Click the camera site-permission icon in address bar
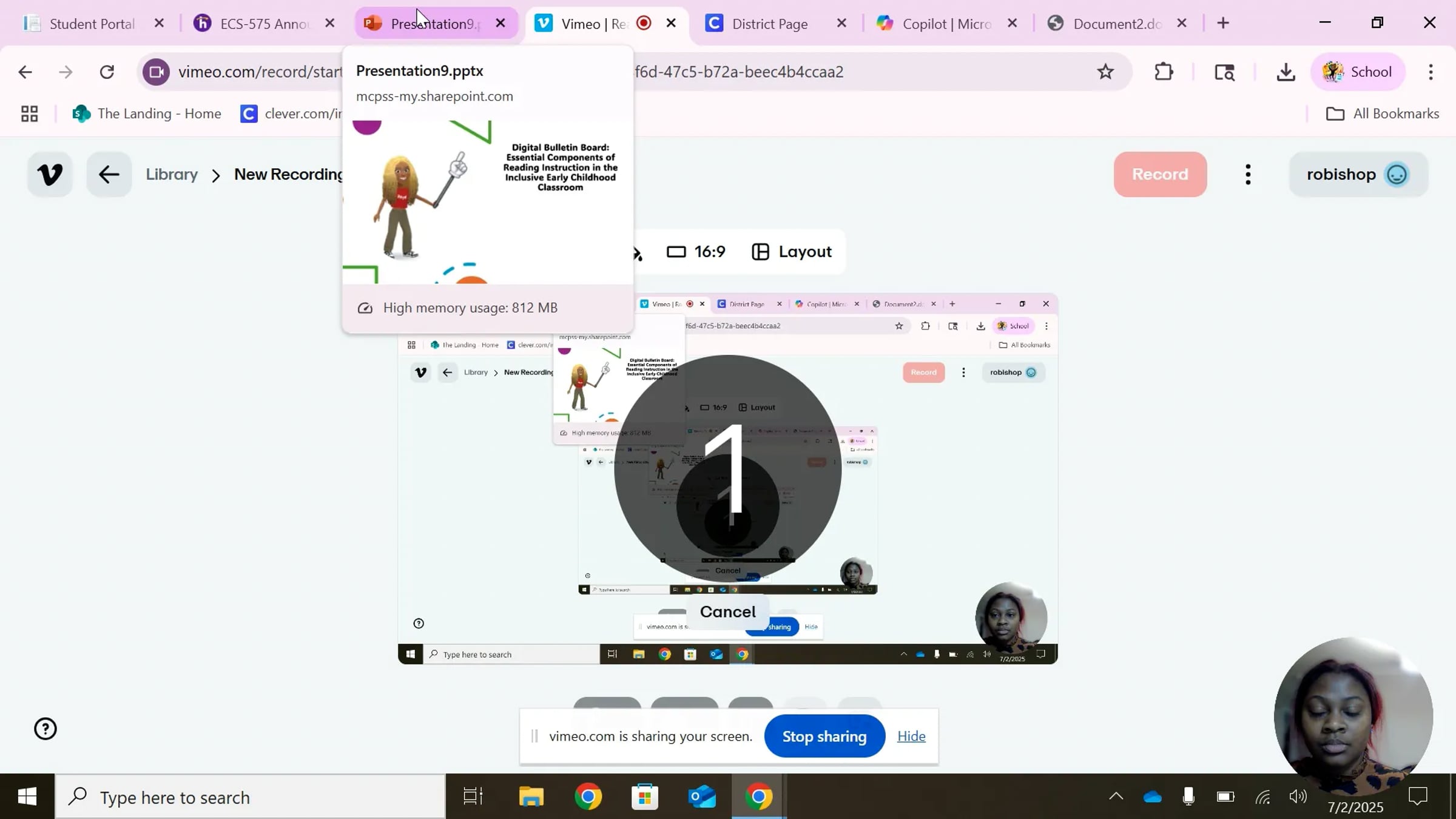The height and width of the screenshot is (819, 1456). (x=157, y=72)
